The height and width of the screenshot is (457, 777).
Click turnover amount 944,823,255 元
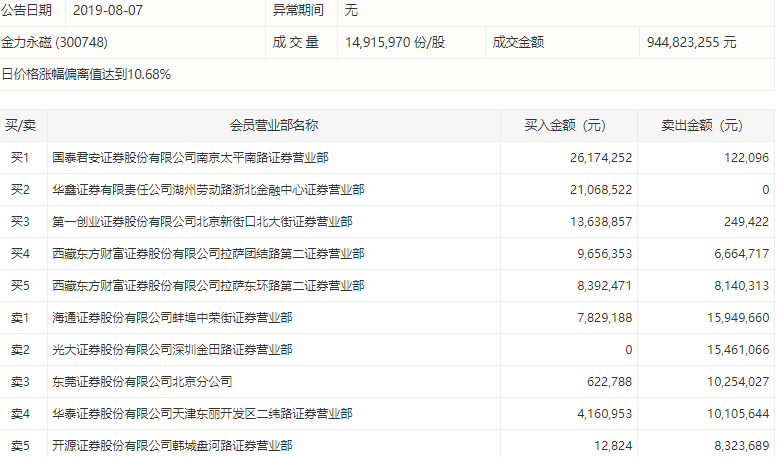pyautogui.click(x=691, y=43)
